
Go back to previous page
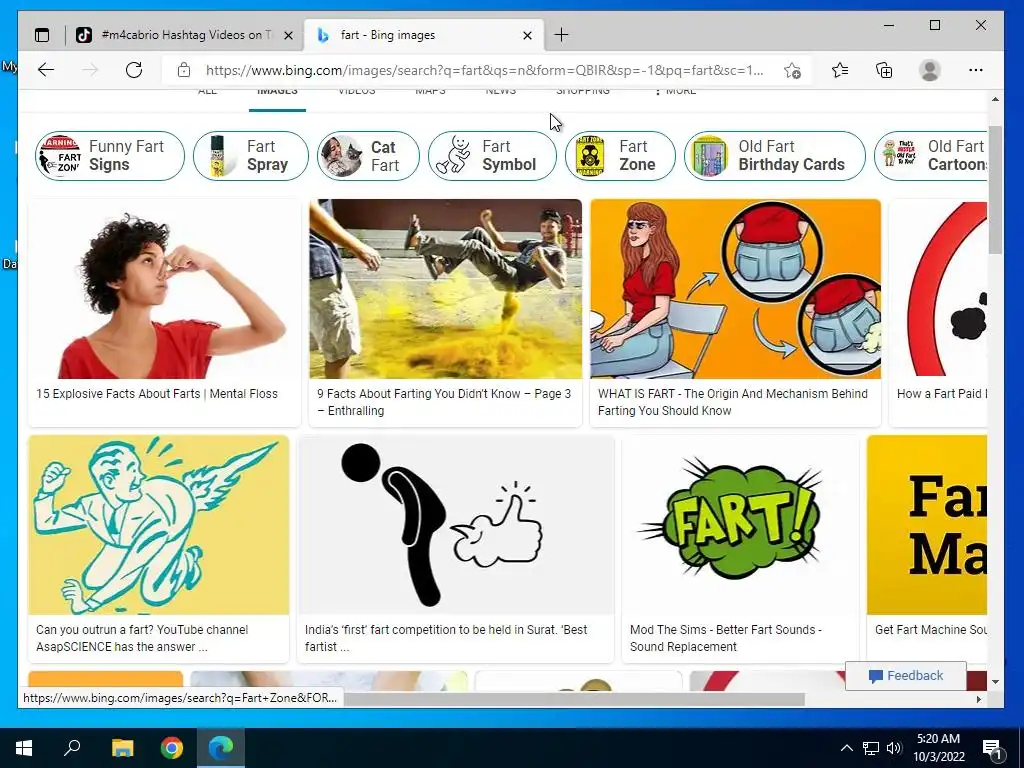click(46, 70)
